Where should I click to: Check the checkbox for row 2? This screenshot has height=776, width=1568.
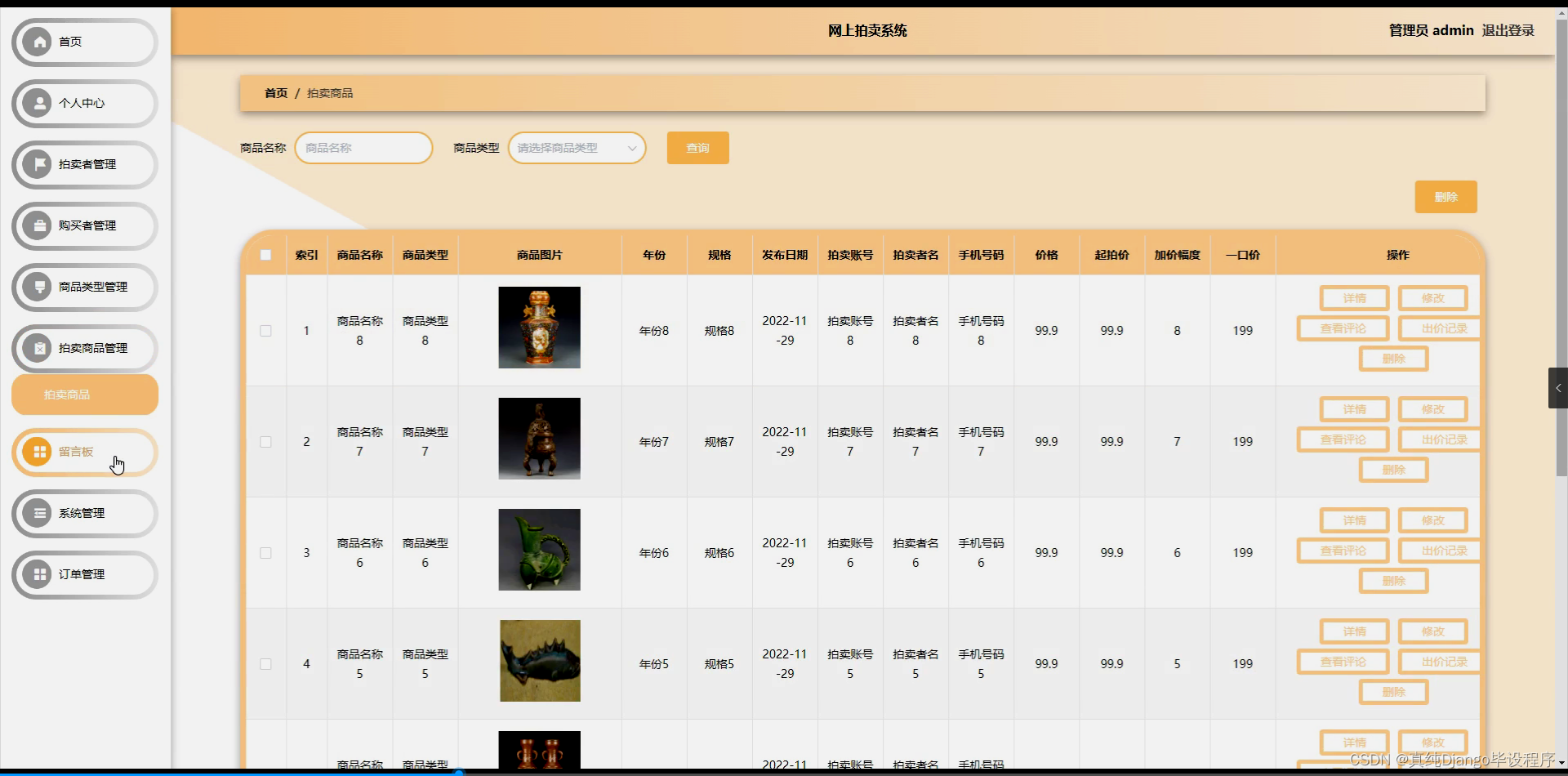(x=265, y=442)
